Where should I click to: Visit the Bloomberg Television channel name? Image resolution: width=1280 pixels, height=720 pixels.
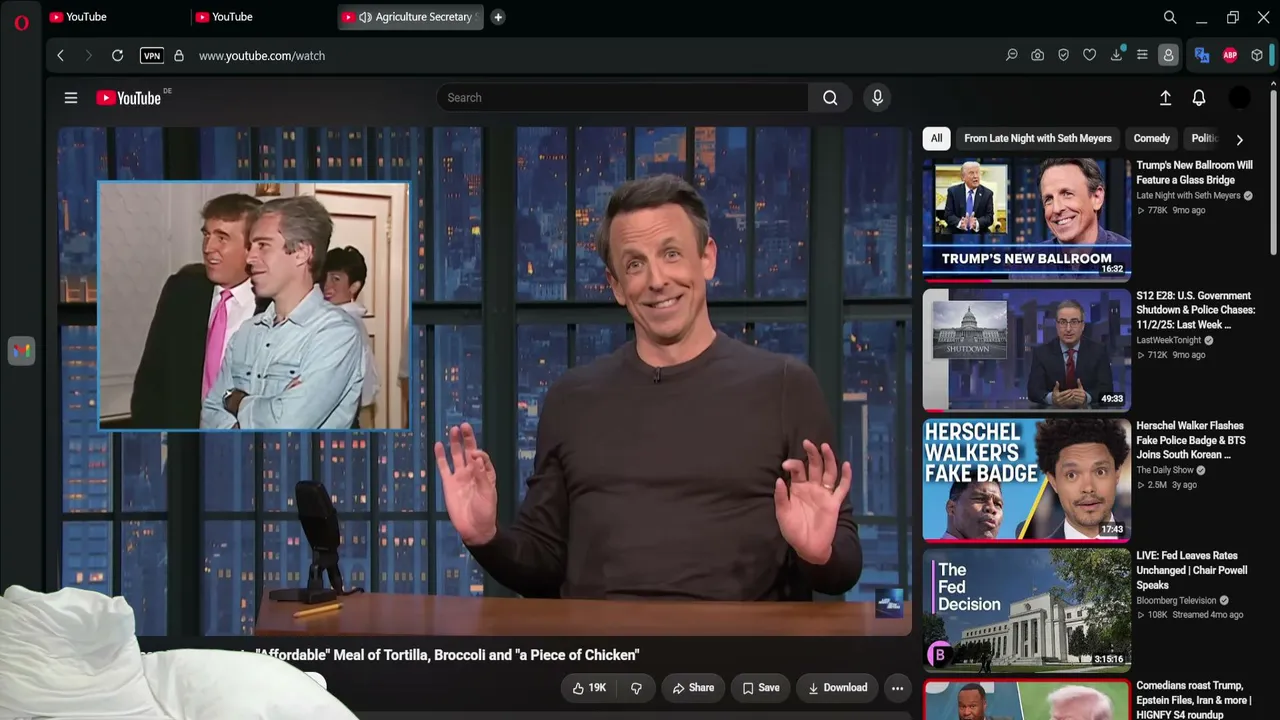point(1176,600)
